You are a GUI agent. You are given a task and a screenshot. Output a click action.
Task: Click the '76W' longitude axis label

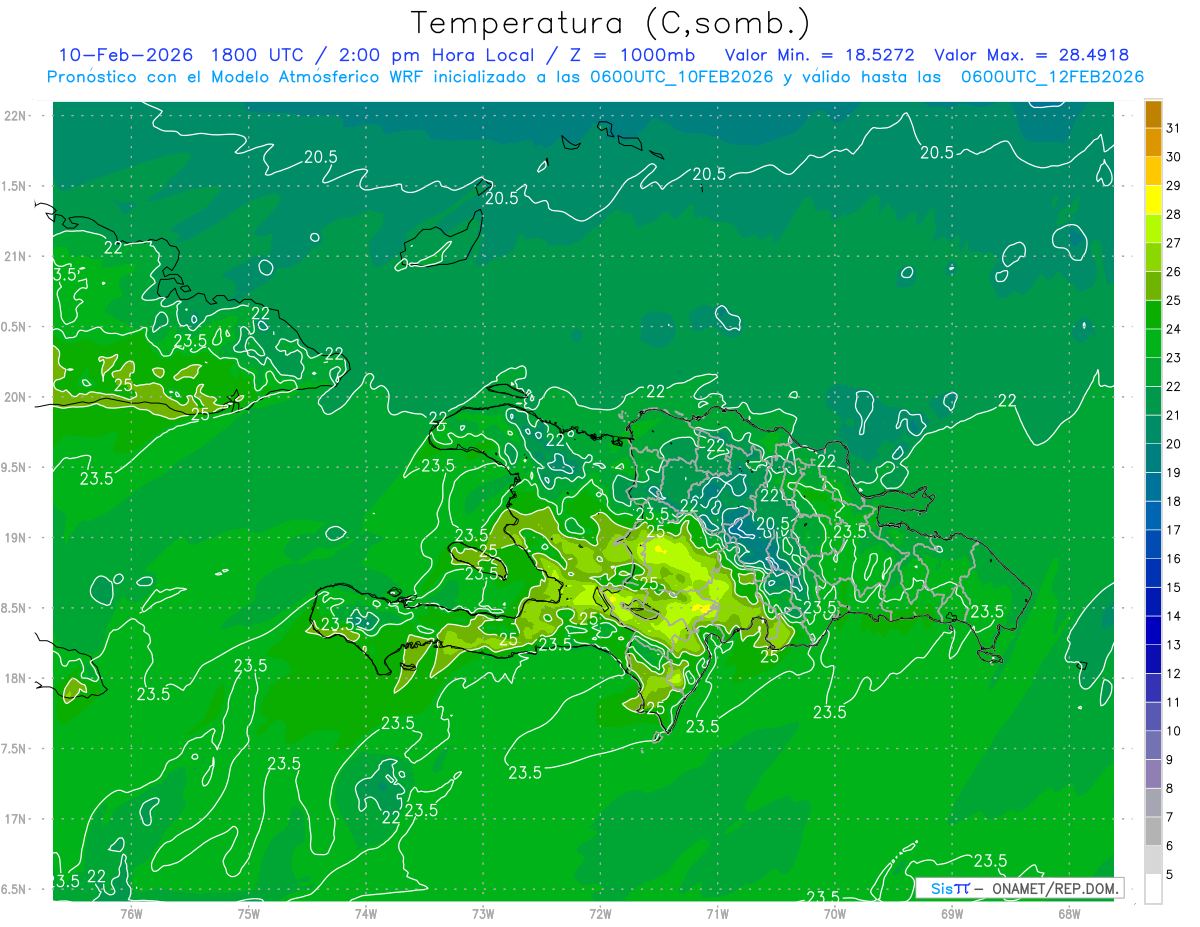point(131,913)
